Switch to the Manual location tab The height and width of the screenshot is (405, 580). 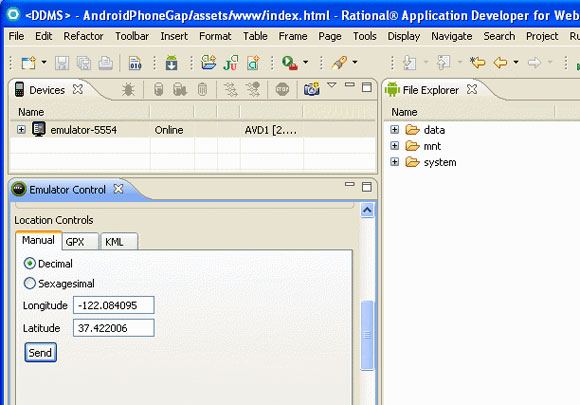[x=38, y=240]
